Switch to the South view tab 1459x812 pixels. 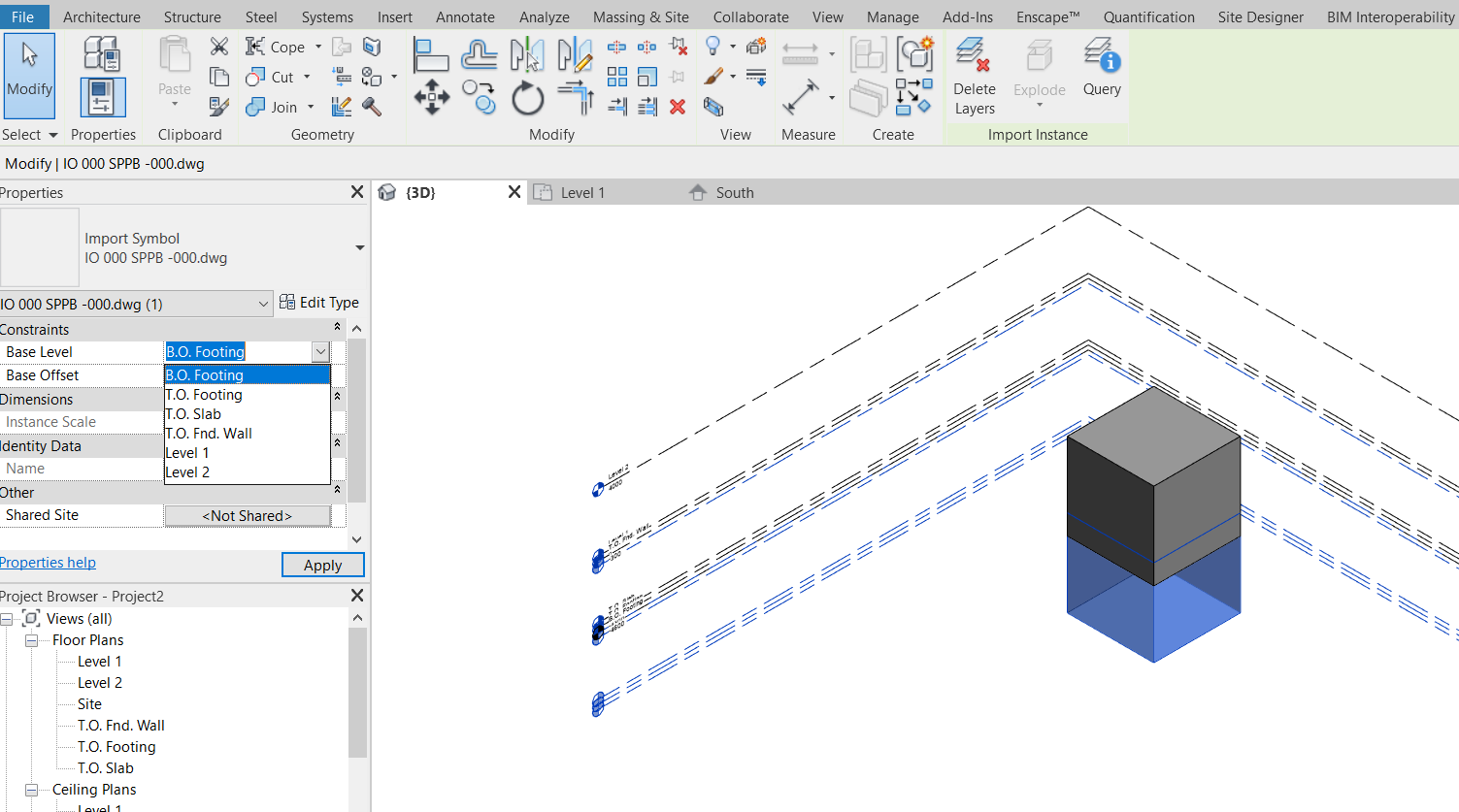click(x=734, y=193)
